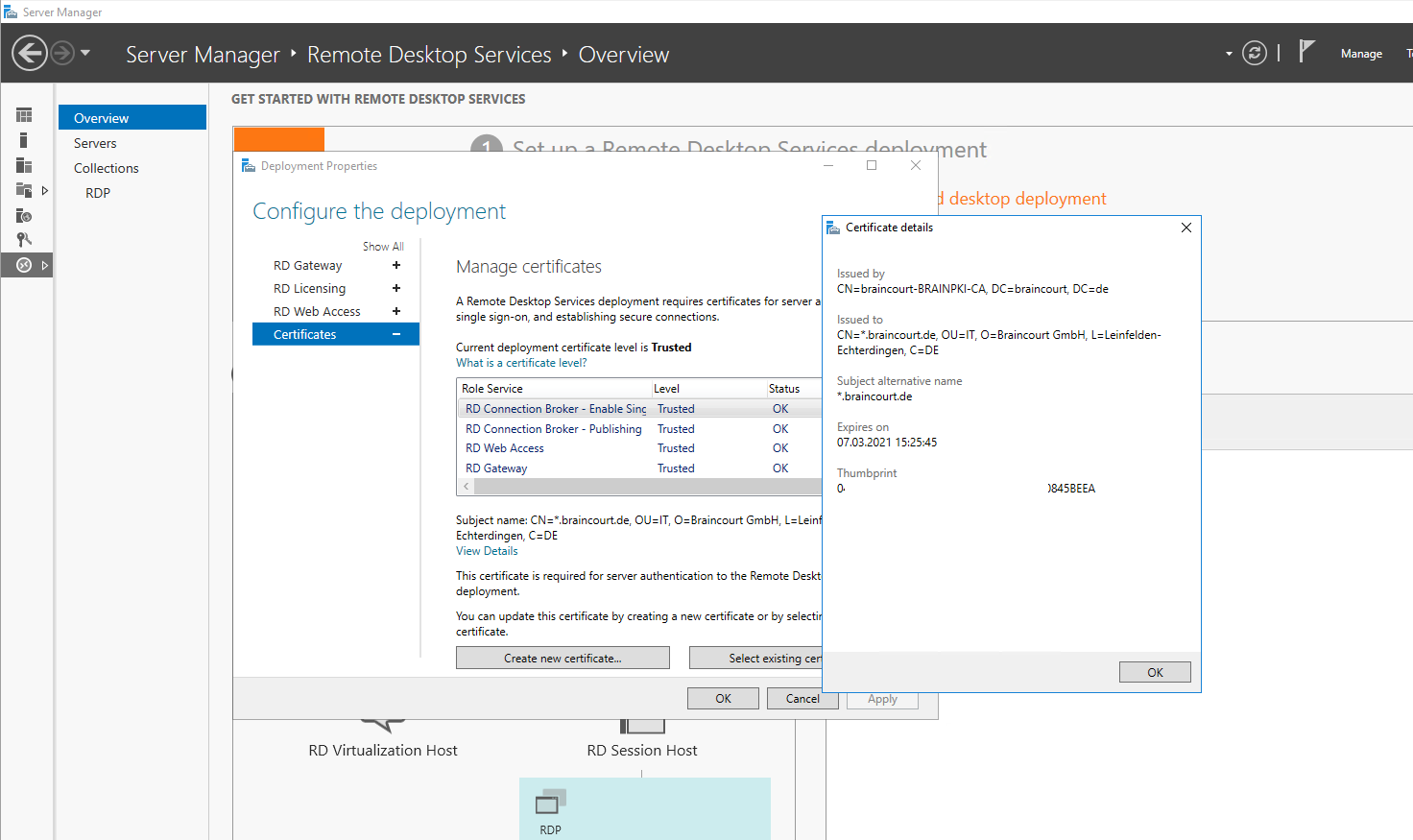Select File and Storage Services sidebar icon
The width and height of the screenshot is (1413, 840).
click(24, 190)
